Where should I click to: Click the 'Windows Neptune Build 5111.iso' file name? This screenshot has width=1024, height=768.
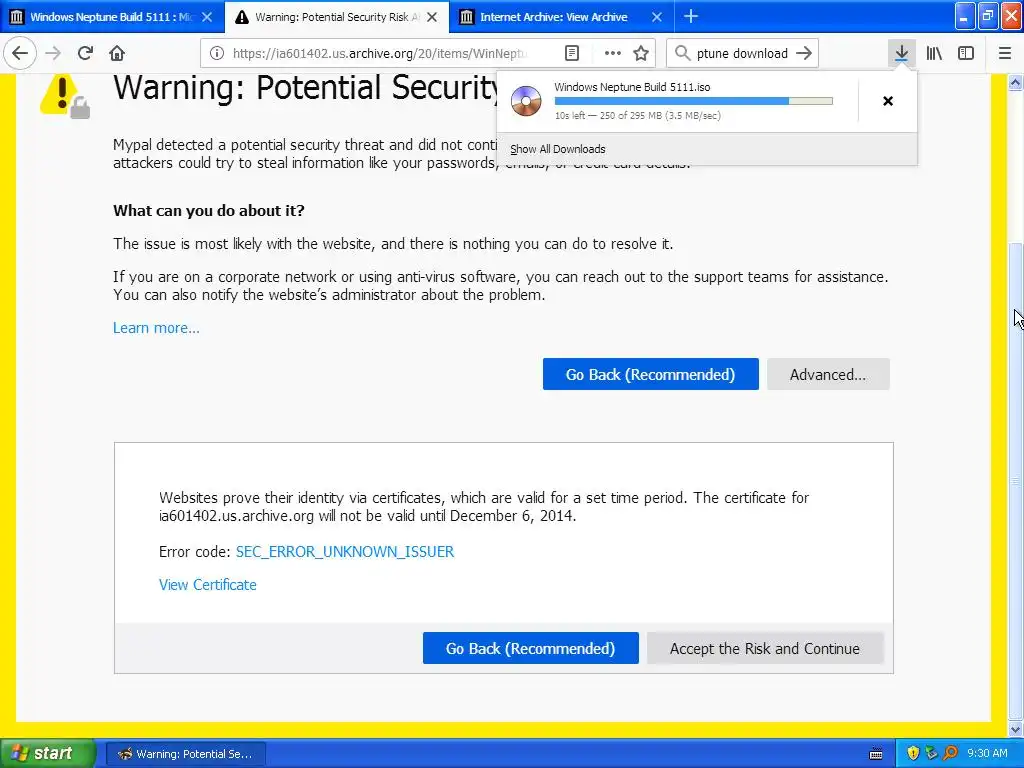[632, 87]
